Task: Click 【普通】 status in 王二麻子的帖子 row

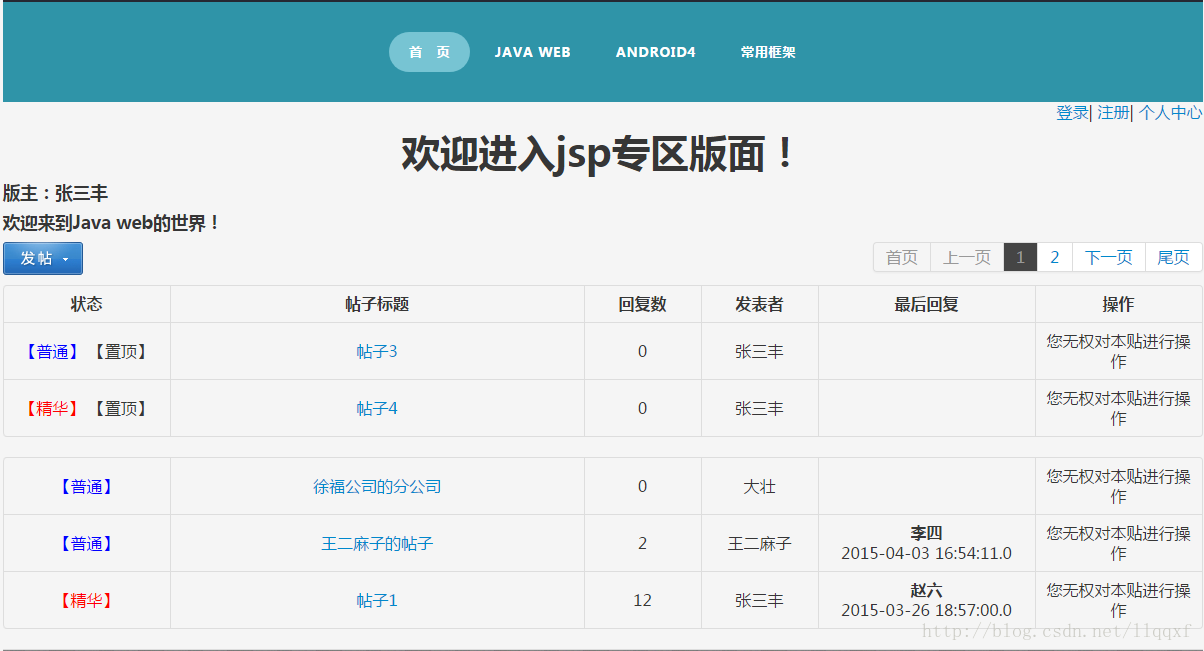Action: point(87,543)
